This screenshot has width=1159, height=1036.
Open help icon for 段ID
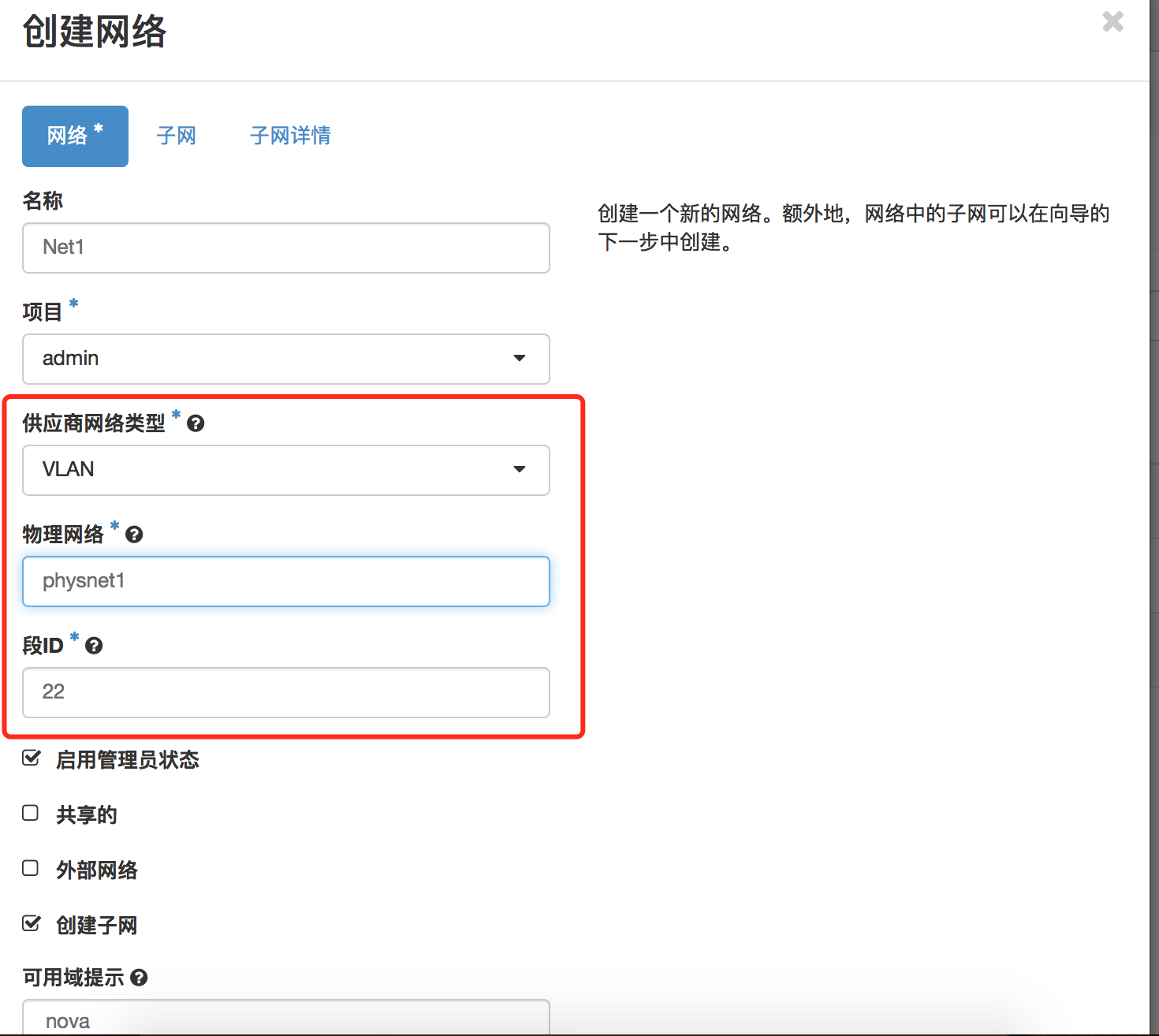tap(94, 646)
